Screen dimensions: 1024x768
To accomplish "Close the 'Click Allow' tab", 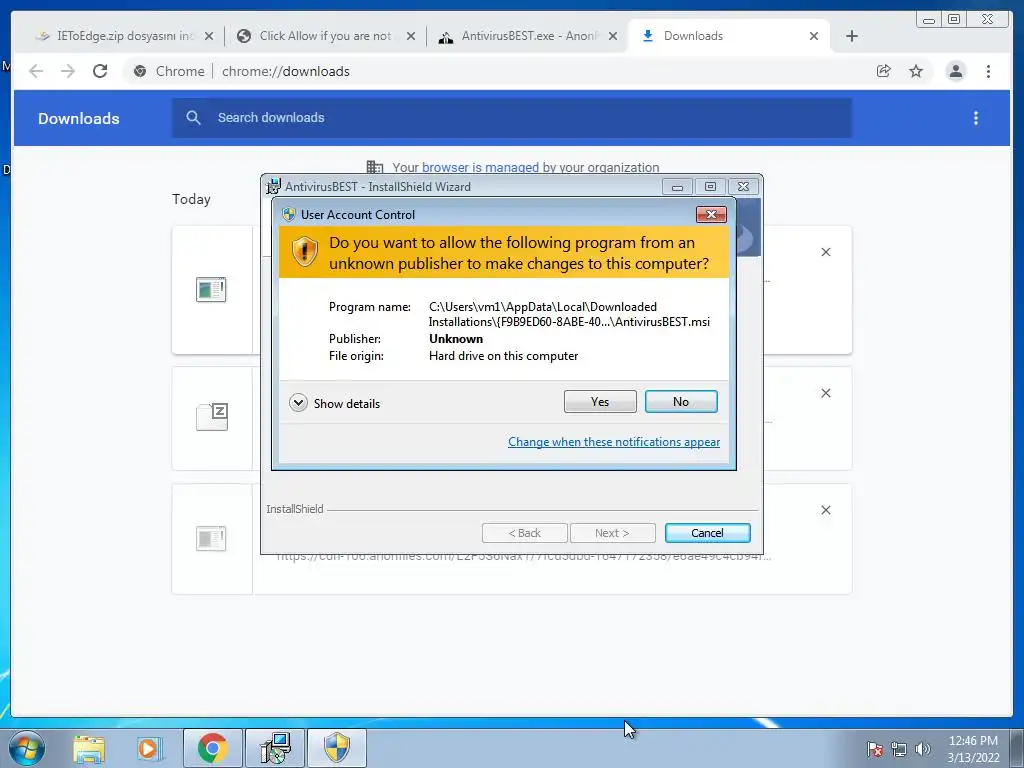I will tap(411, 37).
